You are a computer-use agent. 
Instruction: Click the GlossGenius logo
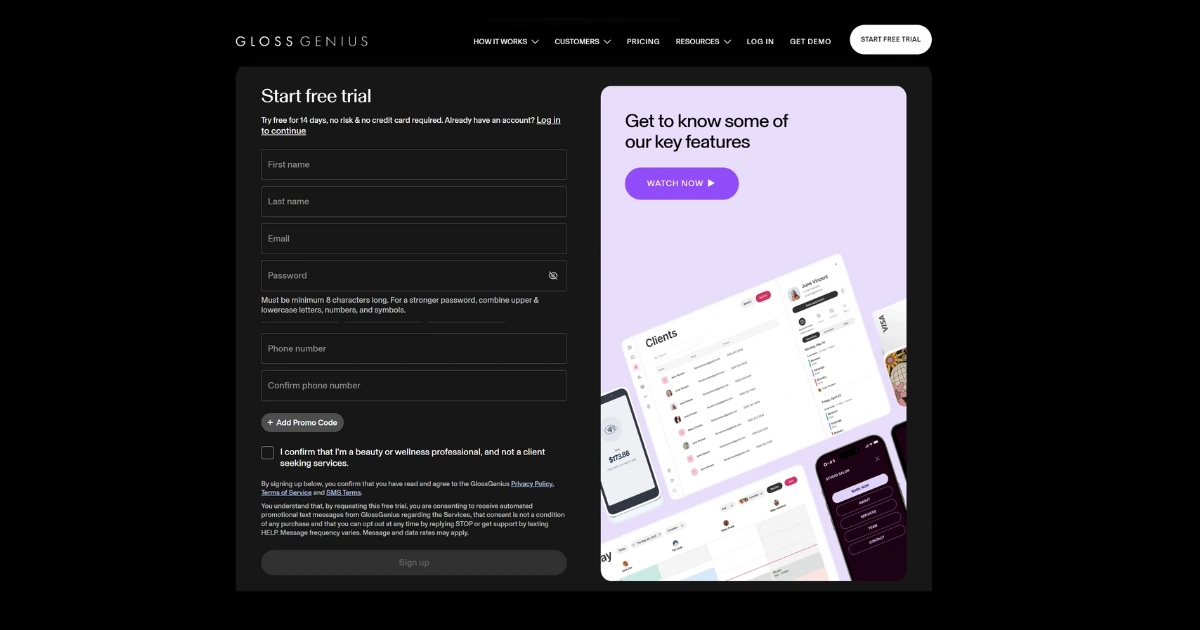pos(302,41)
